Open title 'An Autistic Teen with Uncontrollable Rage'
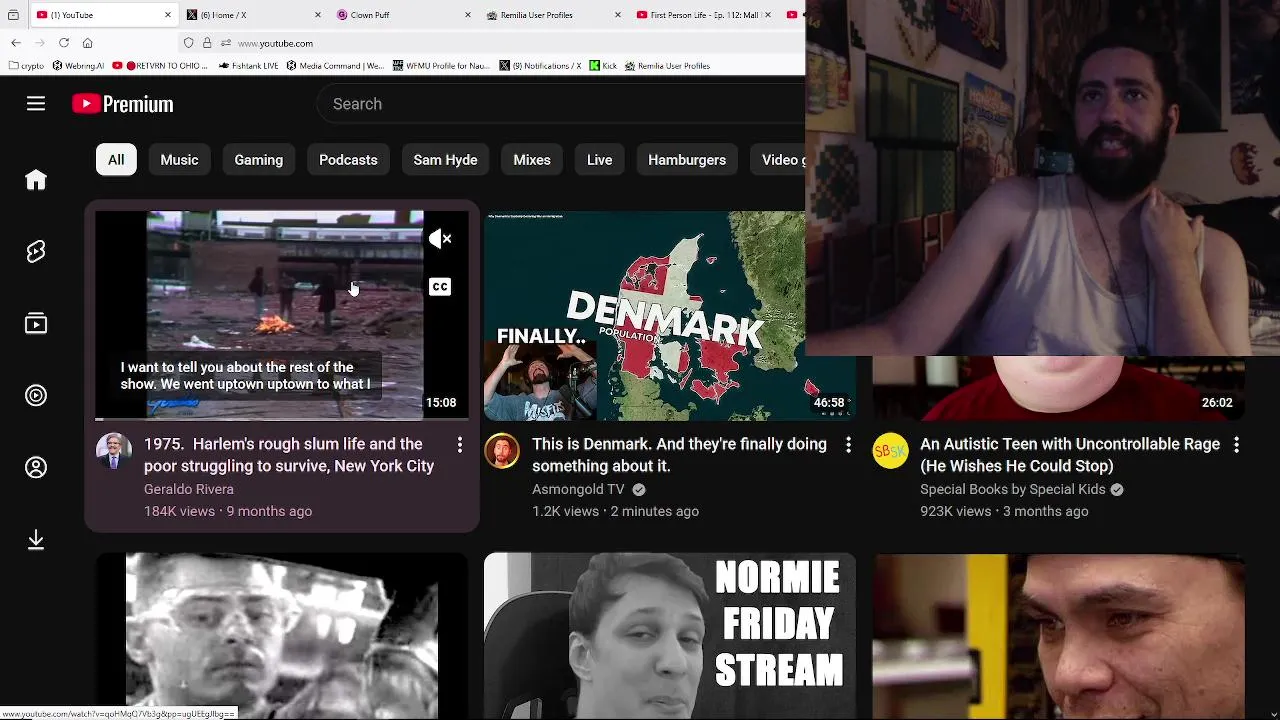The width and height of the screenshot is (1280, 720). [x=1070, y=455]
